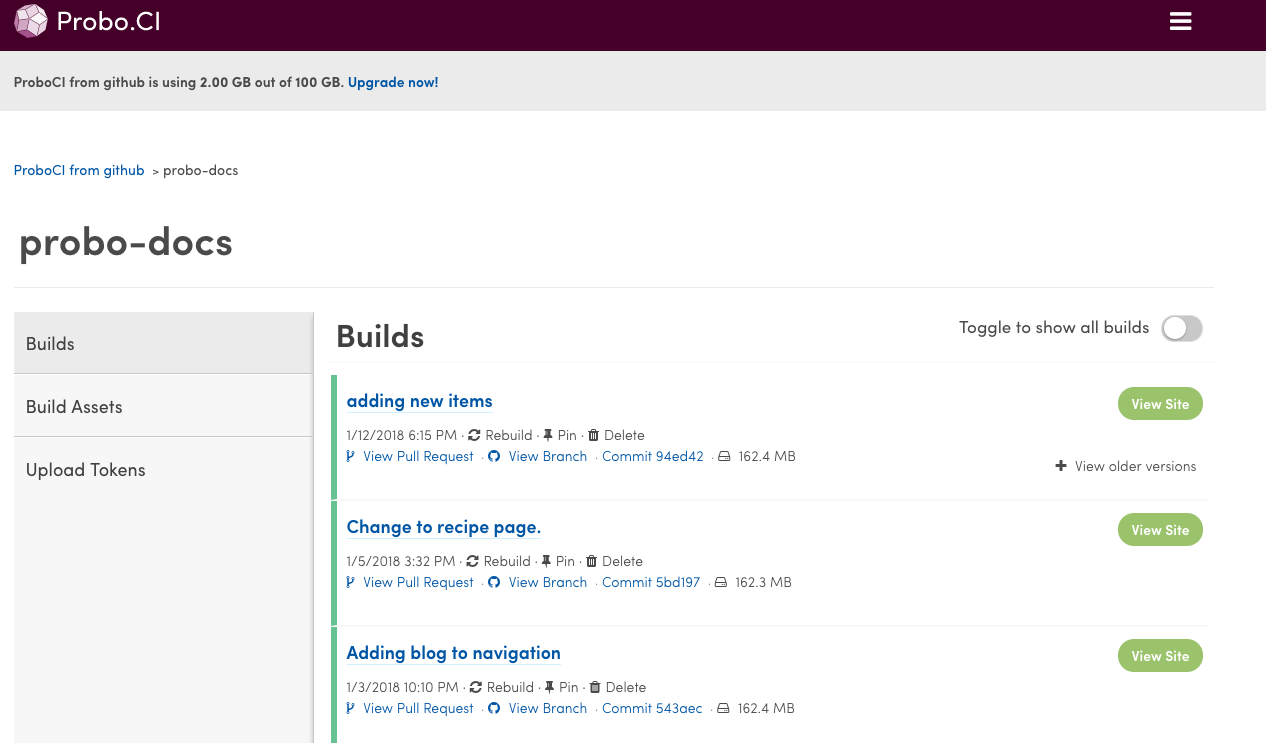Click disk size icon beside 162.4 MB, commit 94ed42
The width and height of the screenshot is (1266, 743).
[724, 457]
